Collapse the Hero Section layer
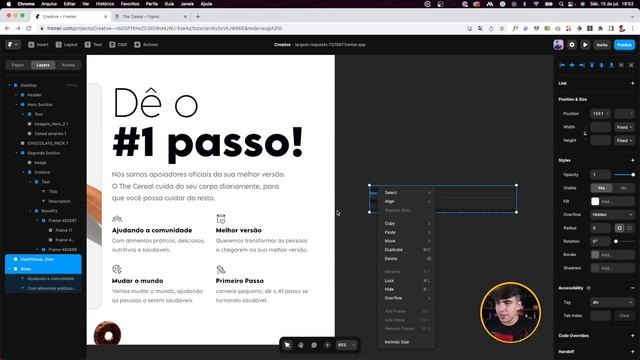 (16, 104)
